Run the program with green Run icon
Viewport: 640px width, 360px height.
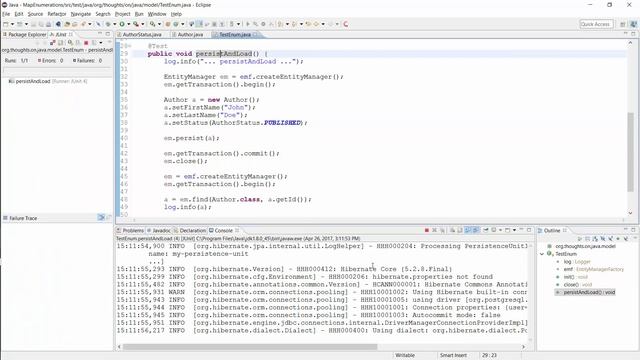(x=122, y=24)
